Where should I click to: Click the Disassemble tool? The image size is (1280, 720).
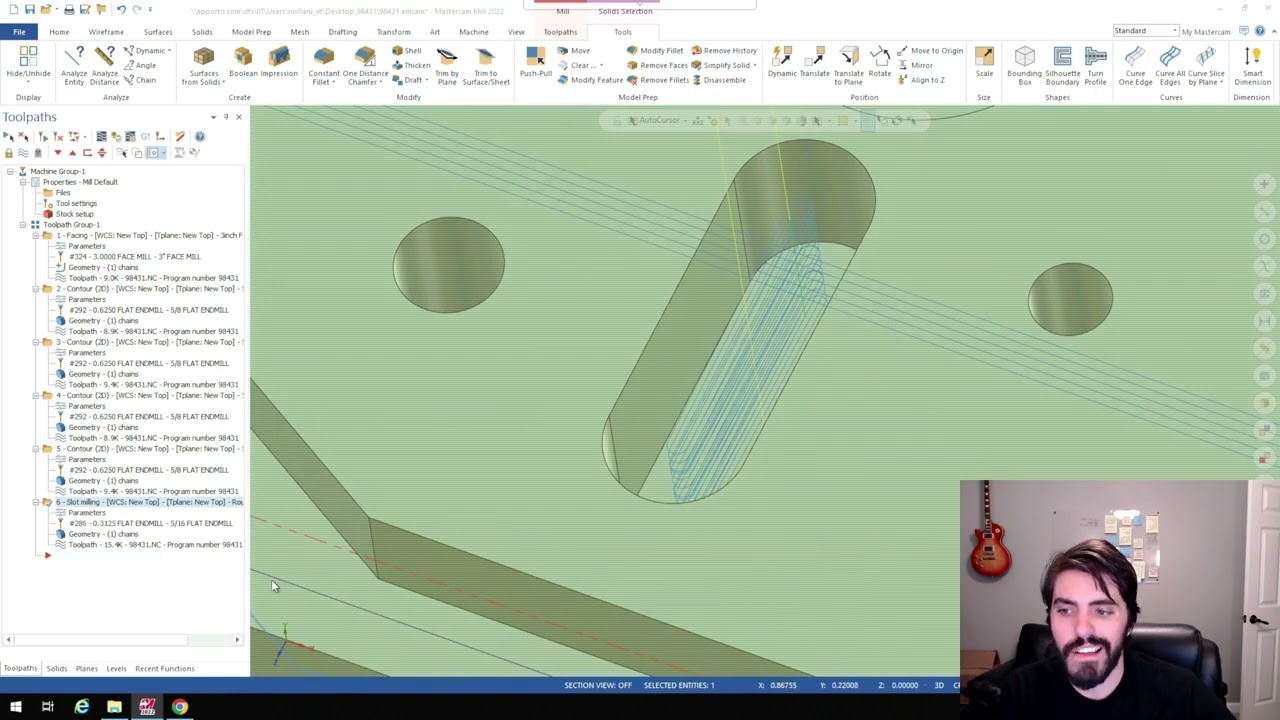click(719, 80)
